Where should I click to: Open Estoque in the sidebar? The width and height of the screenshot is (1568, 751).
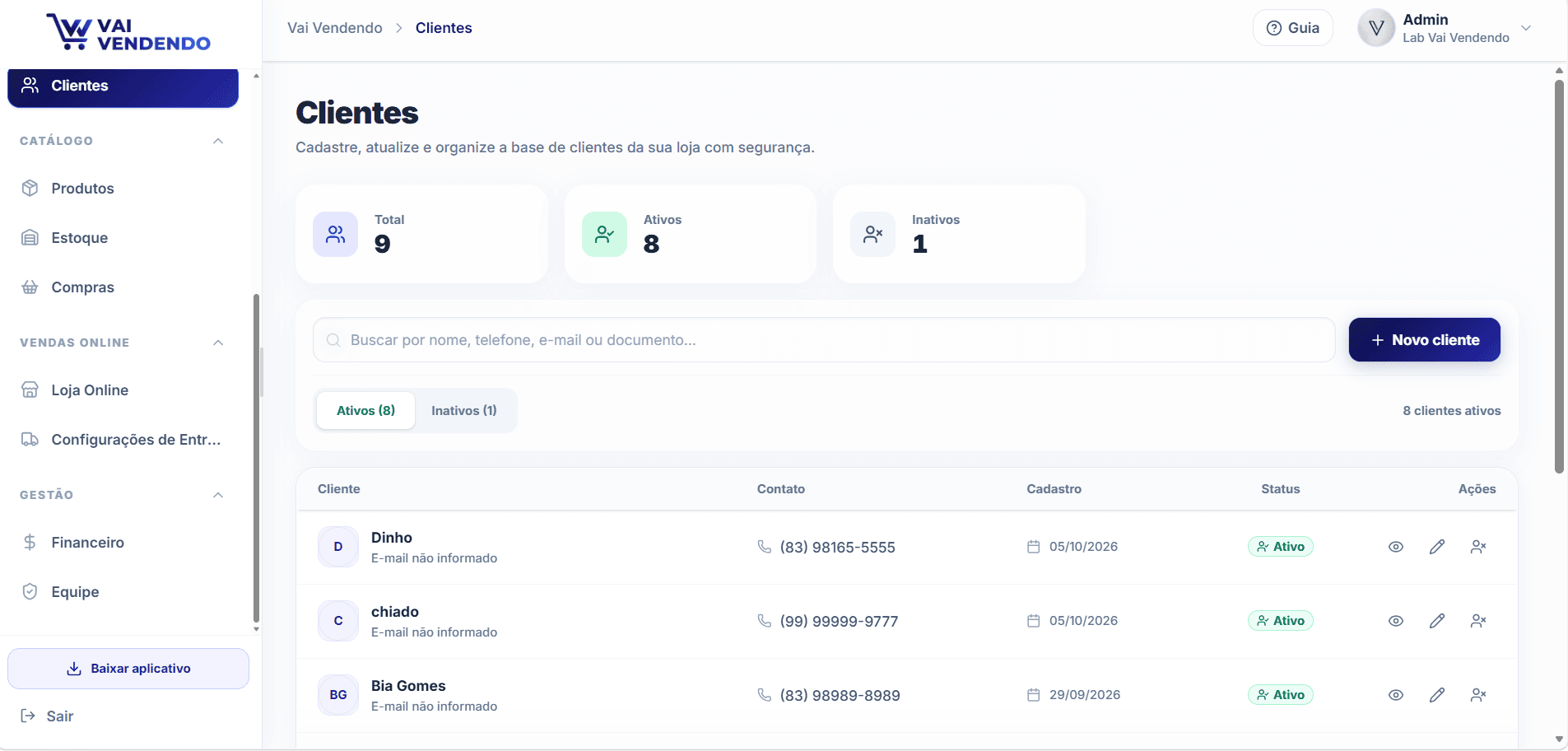[123, 238]
